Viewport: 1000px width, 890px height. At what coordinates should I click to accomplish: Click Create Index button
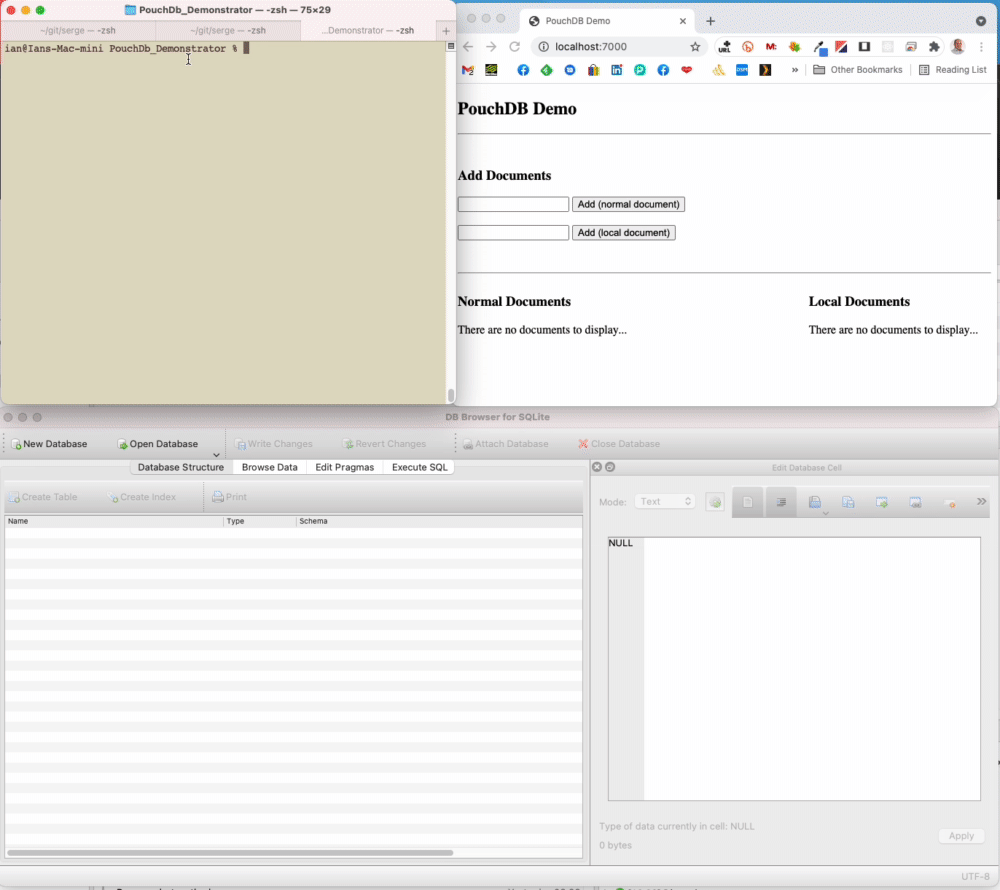pos(142,497)
